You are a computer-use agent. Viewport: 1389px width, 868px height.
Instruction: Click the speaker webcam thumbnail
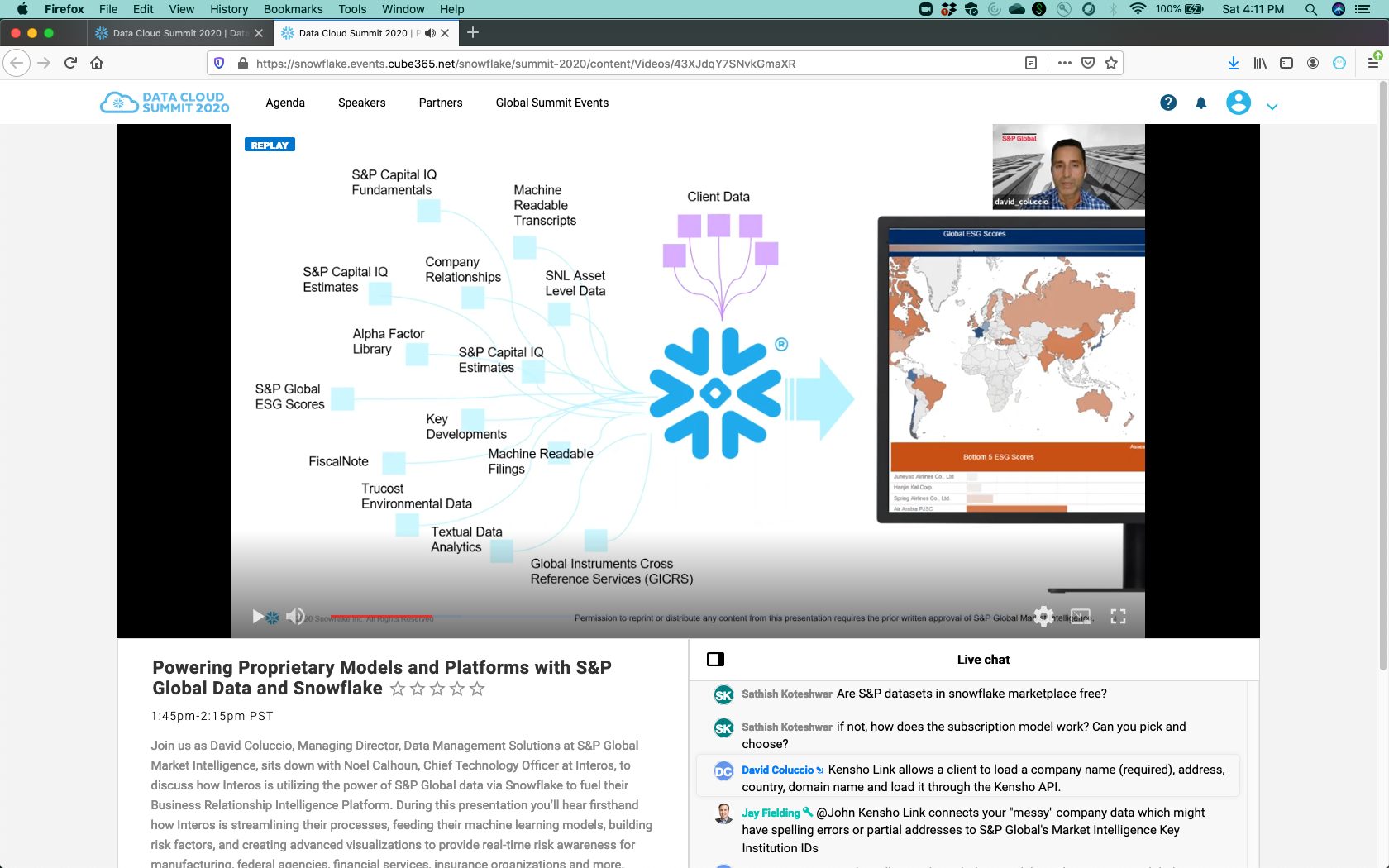click(x=1068, y=166)
